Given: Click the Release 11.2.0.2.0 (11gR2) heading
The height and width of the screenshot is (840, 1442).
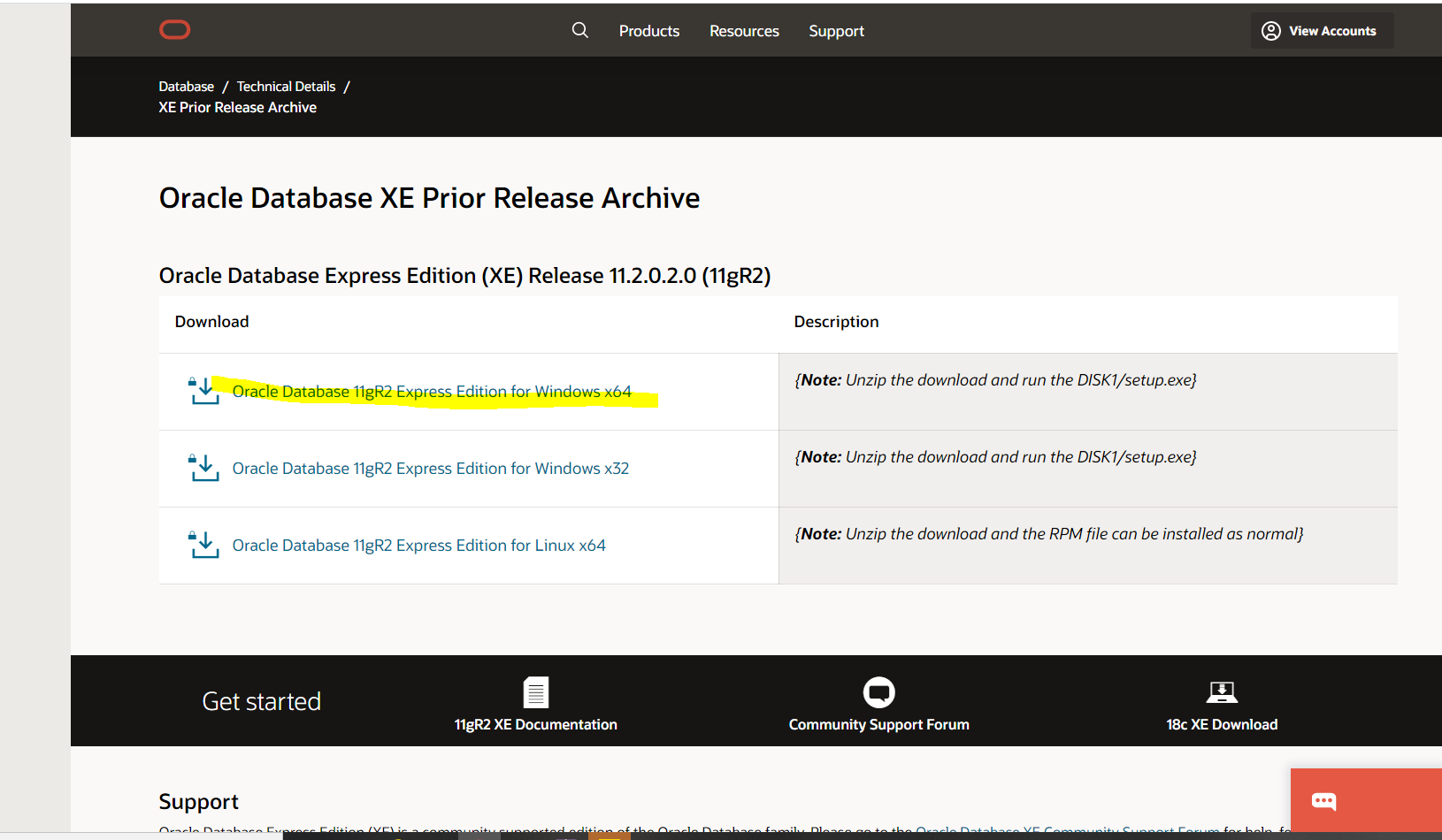Looking at the screenshot, I should pos(464,276).
